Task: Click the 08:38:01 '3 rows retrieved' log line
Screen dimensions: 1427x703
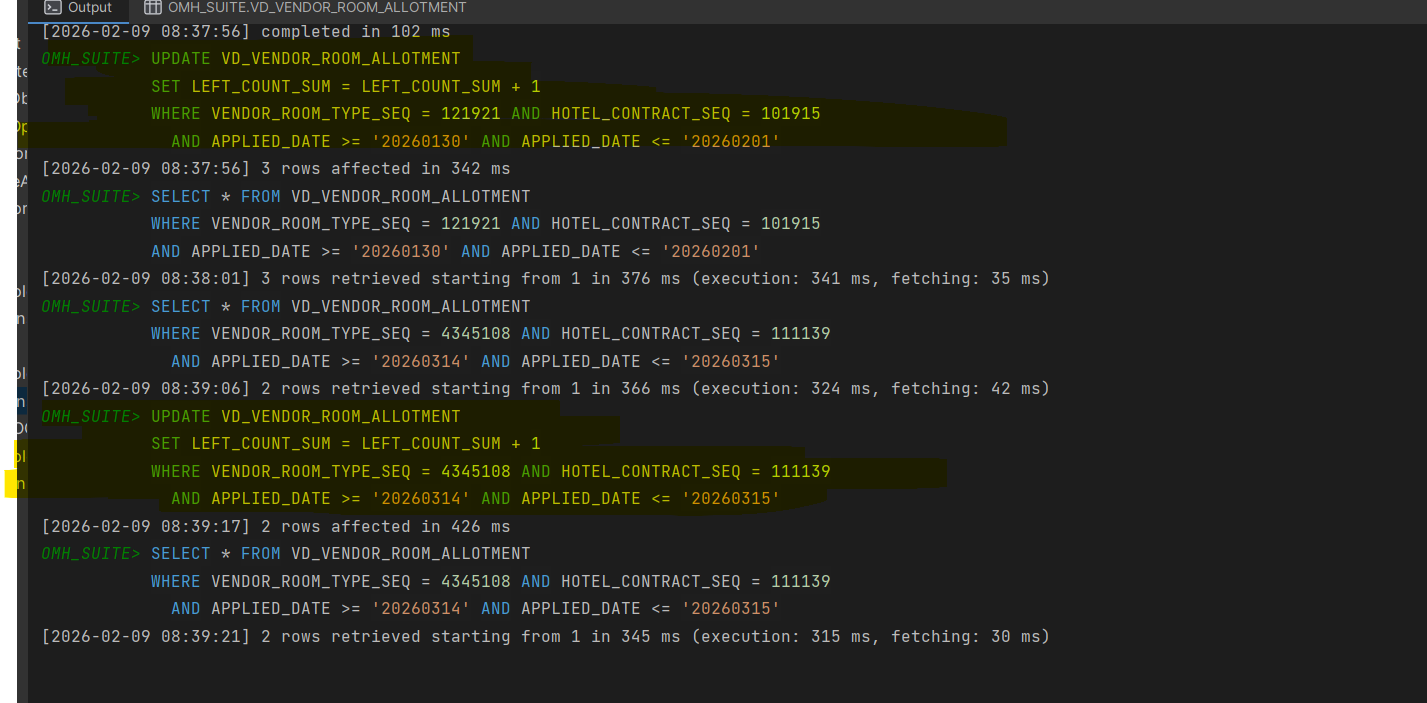Action: tap(545, 279)
